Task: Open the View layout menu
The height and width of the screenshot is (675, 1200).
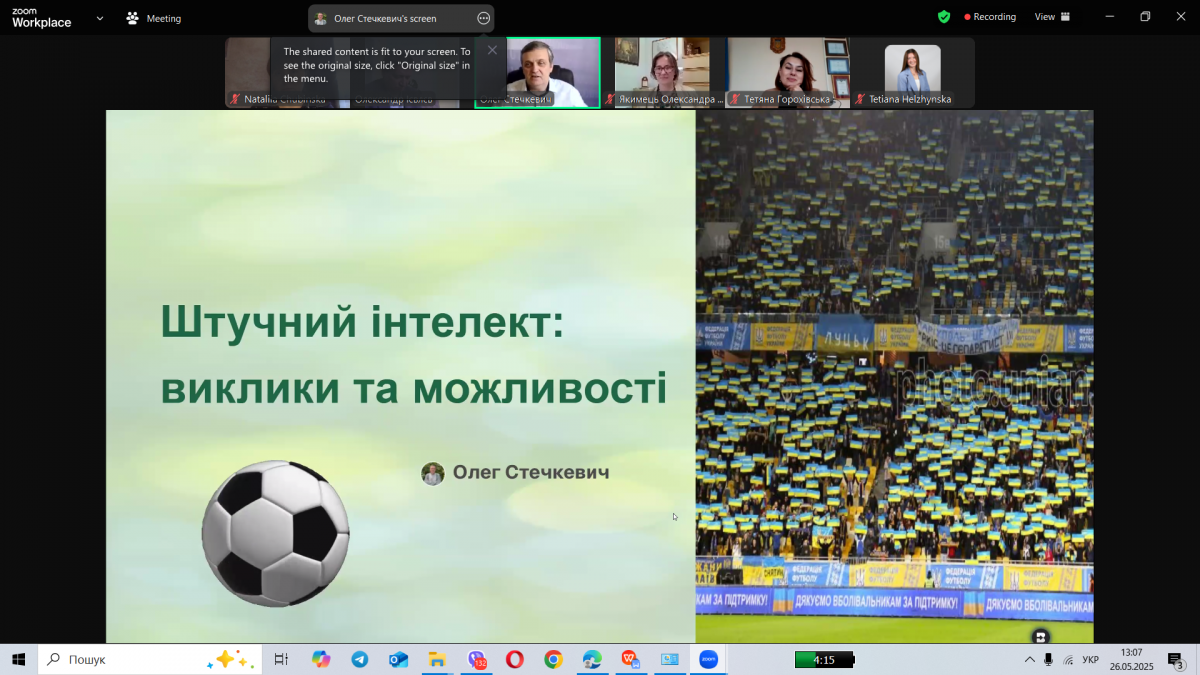Action: point(1052,17)
